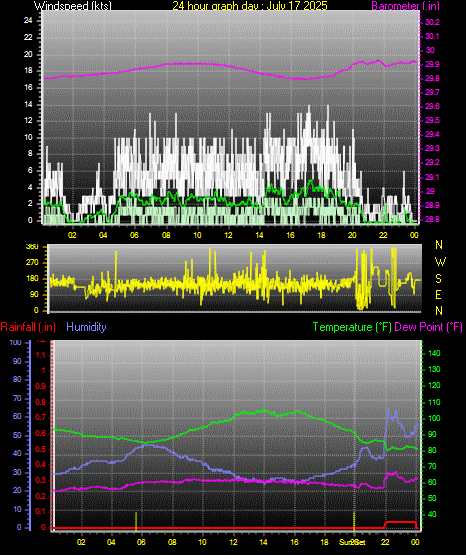Click the "14" windspeed scale value
466x555 pixels.
(28, 104)
